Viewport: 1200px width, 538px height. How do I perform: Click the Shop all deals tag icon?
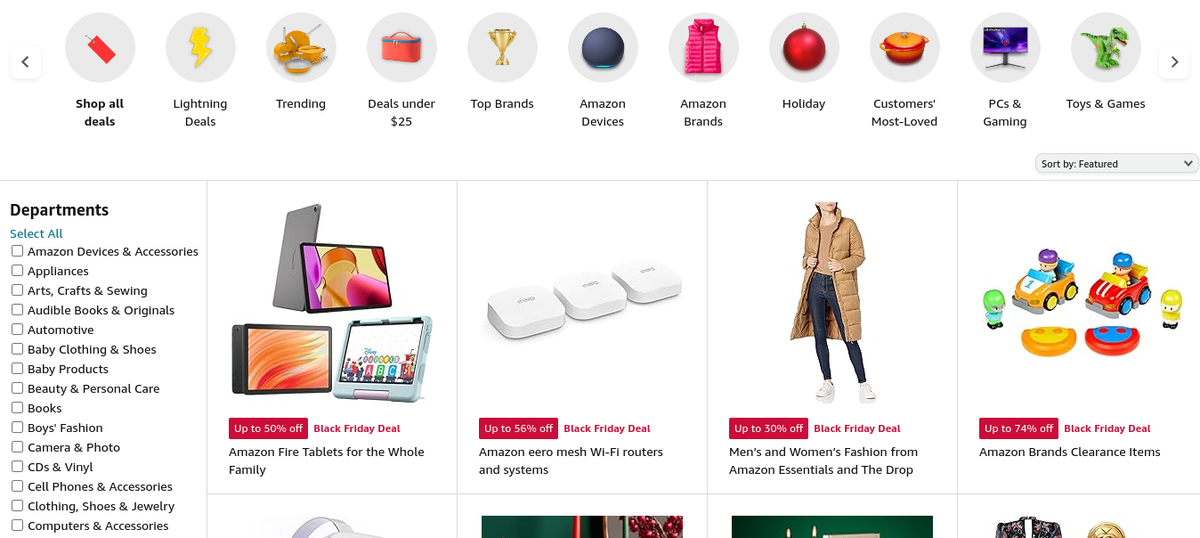pyautogui.click(x=100, y=47)
